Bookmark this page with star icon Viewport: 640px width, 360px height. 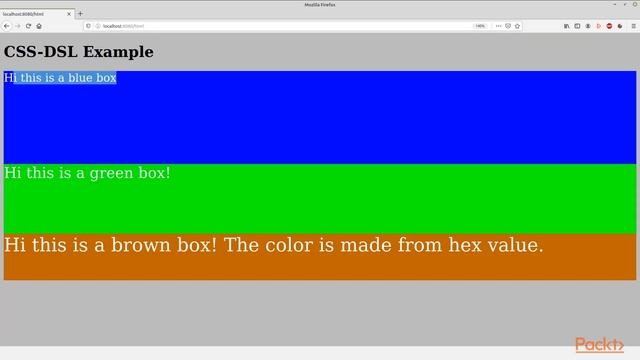click(x=518, y=26)
